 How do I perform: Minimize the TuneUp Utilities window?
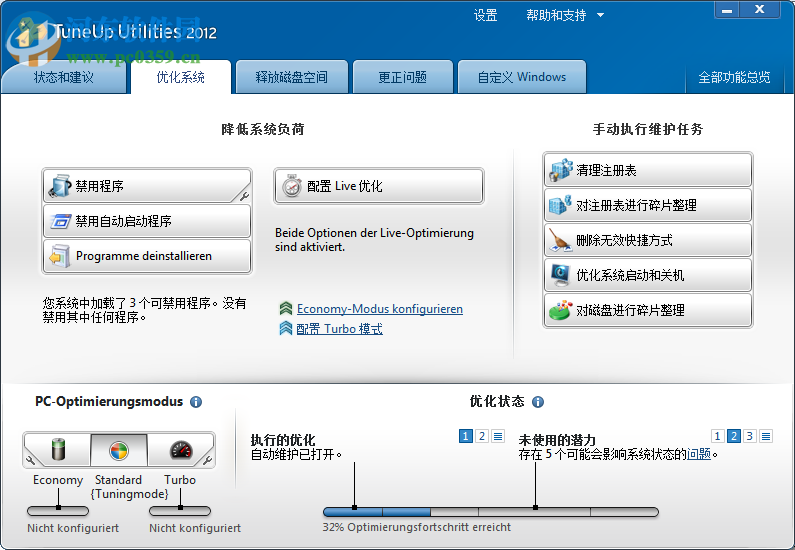(x=727, y=10)
